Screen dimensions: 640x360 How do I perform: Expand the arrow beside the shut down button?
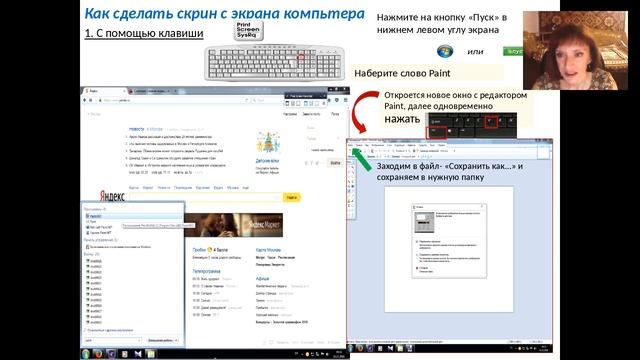(x=176, y=340)
